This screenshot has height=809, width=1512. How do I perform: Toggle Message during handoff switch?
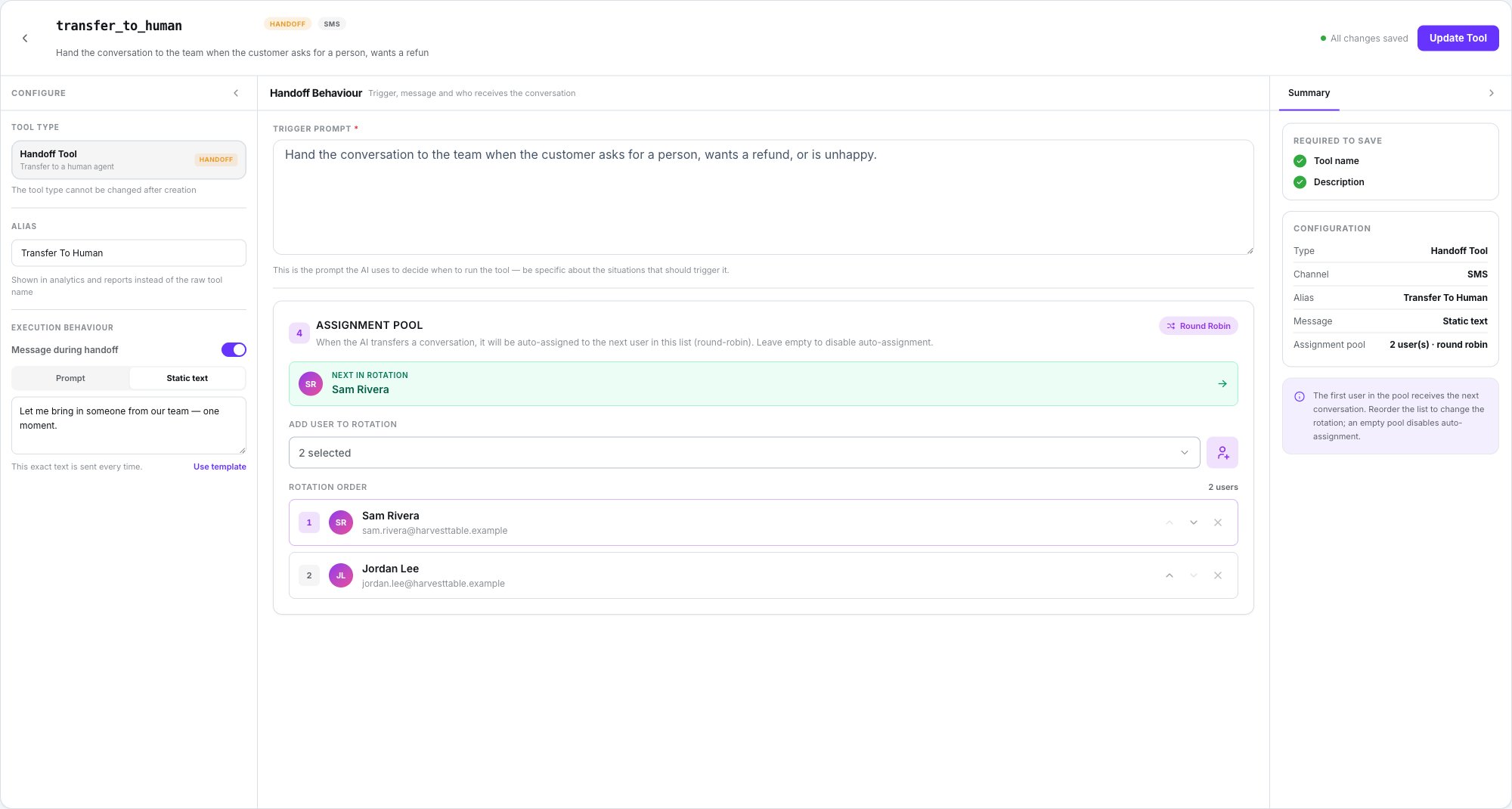tap(234, 349)
